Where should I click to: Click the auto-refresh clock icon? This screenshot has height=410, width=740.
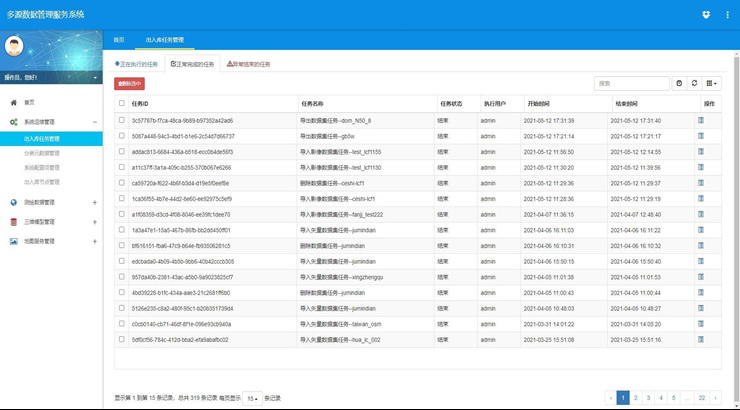click(680, 84)
